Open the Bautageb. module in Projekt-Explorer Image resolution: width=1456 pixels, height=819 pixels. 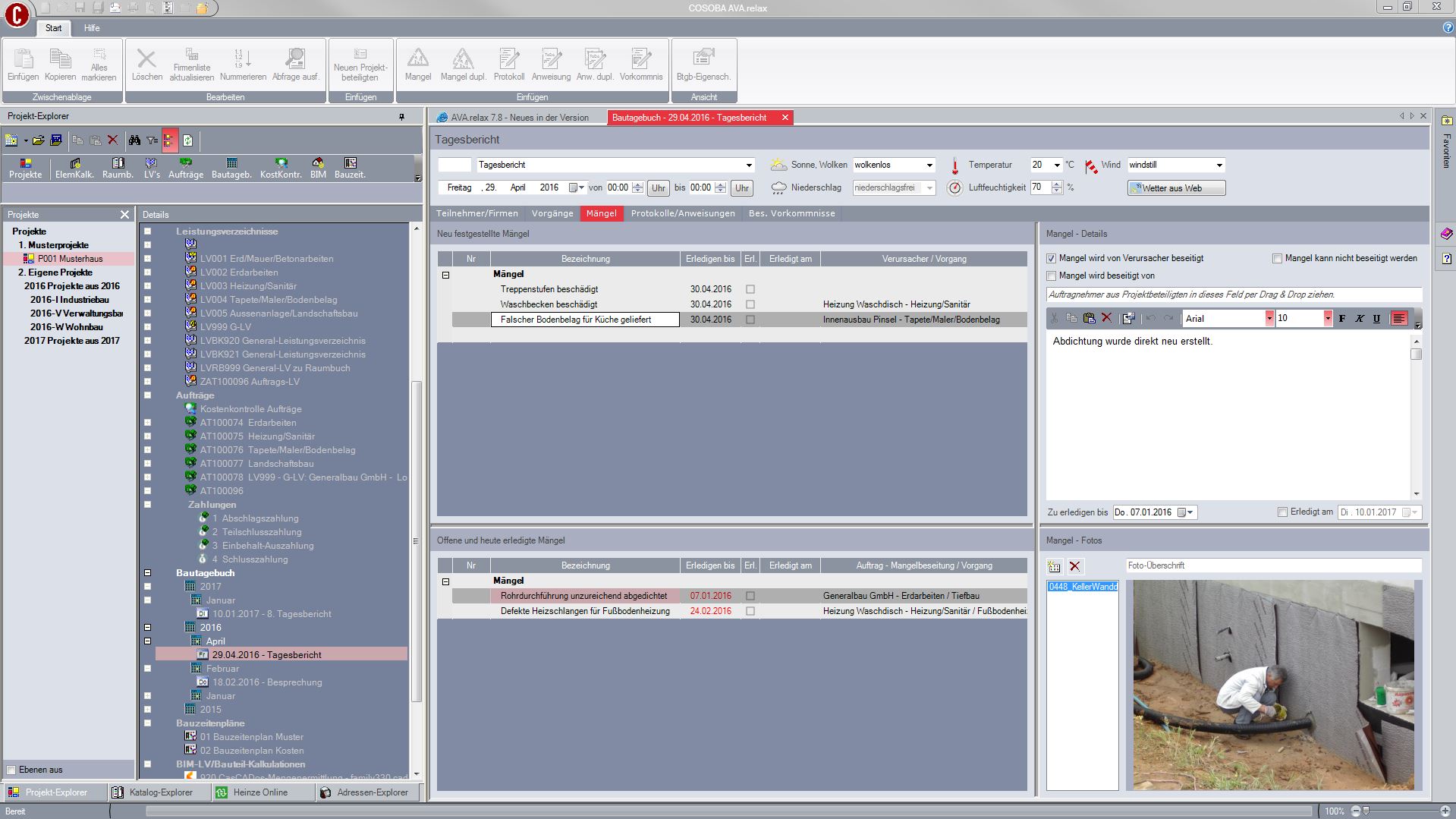(x=231, y=168)
